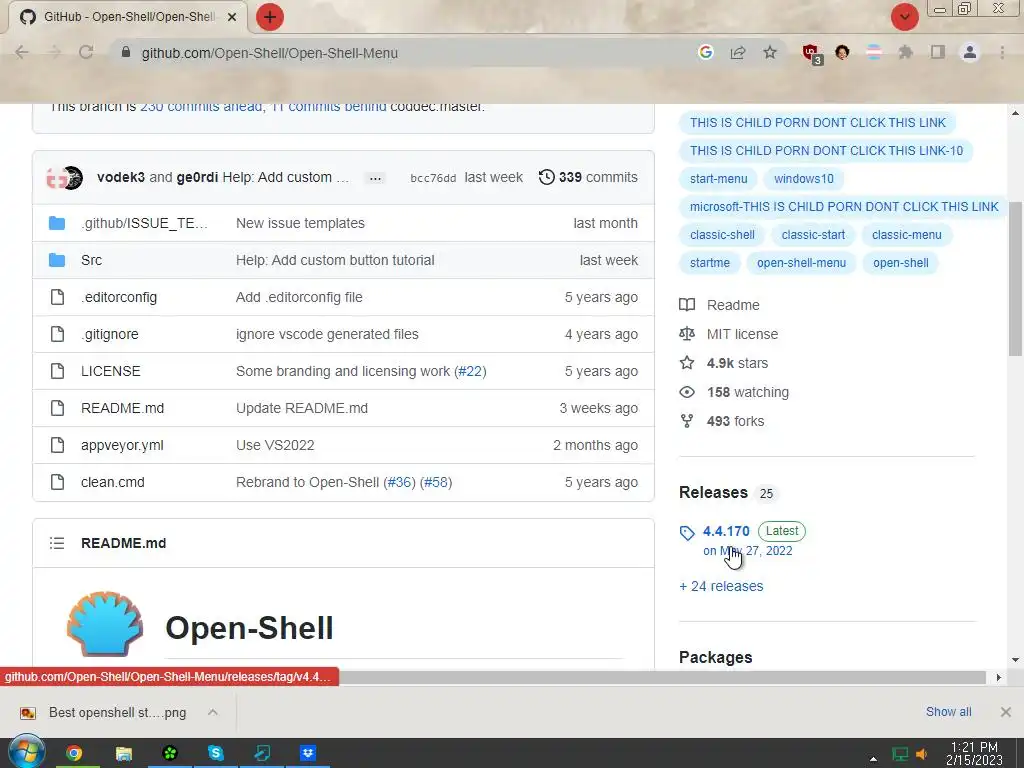Open the .github/ISSUE_TE... folder
Screen dimensions: 1024x768
pyautogui.click(x=144, y=223)
